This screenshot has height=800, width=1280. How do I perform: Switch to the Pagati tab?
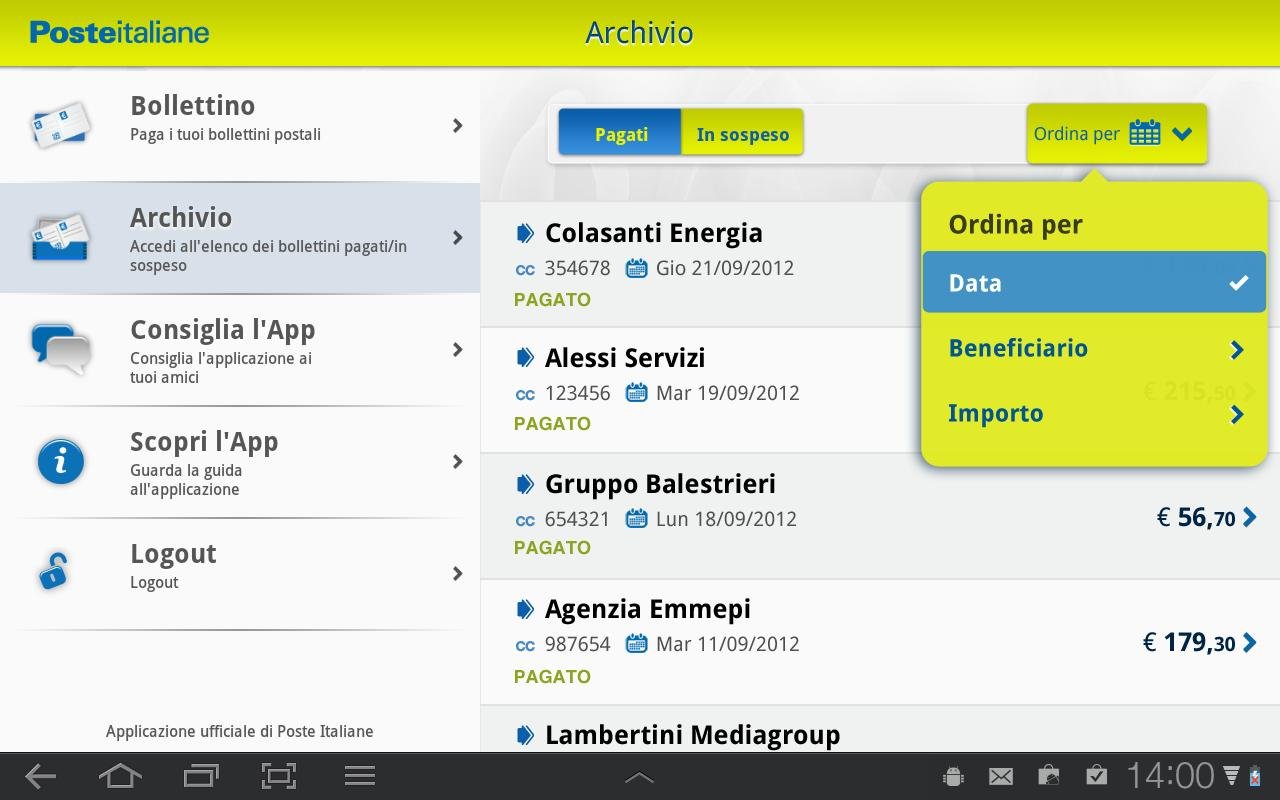tap(620, 133)
